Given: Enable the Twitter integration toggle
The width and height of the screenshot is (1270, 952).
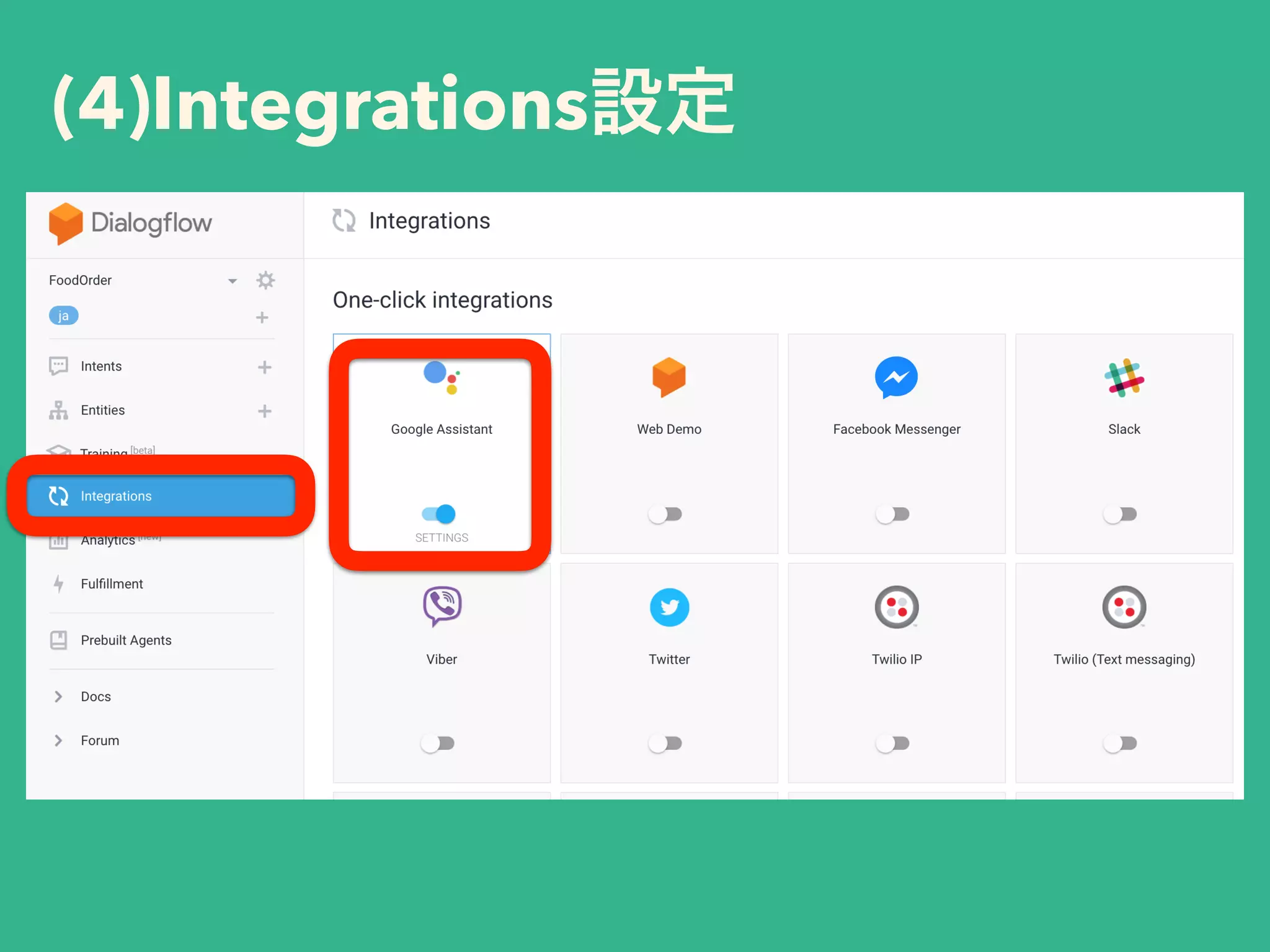Looking at the screenshot, I should [665, 743].
